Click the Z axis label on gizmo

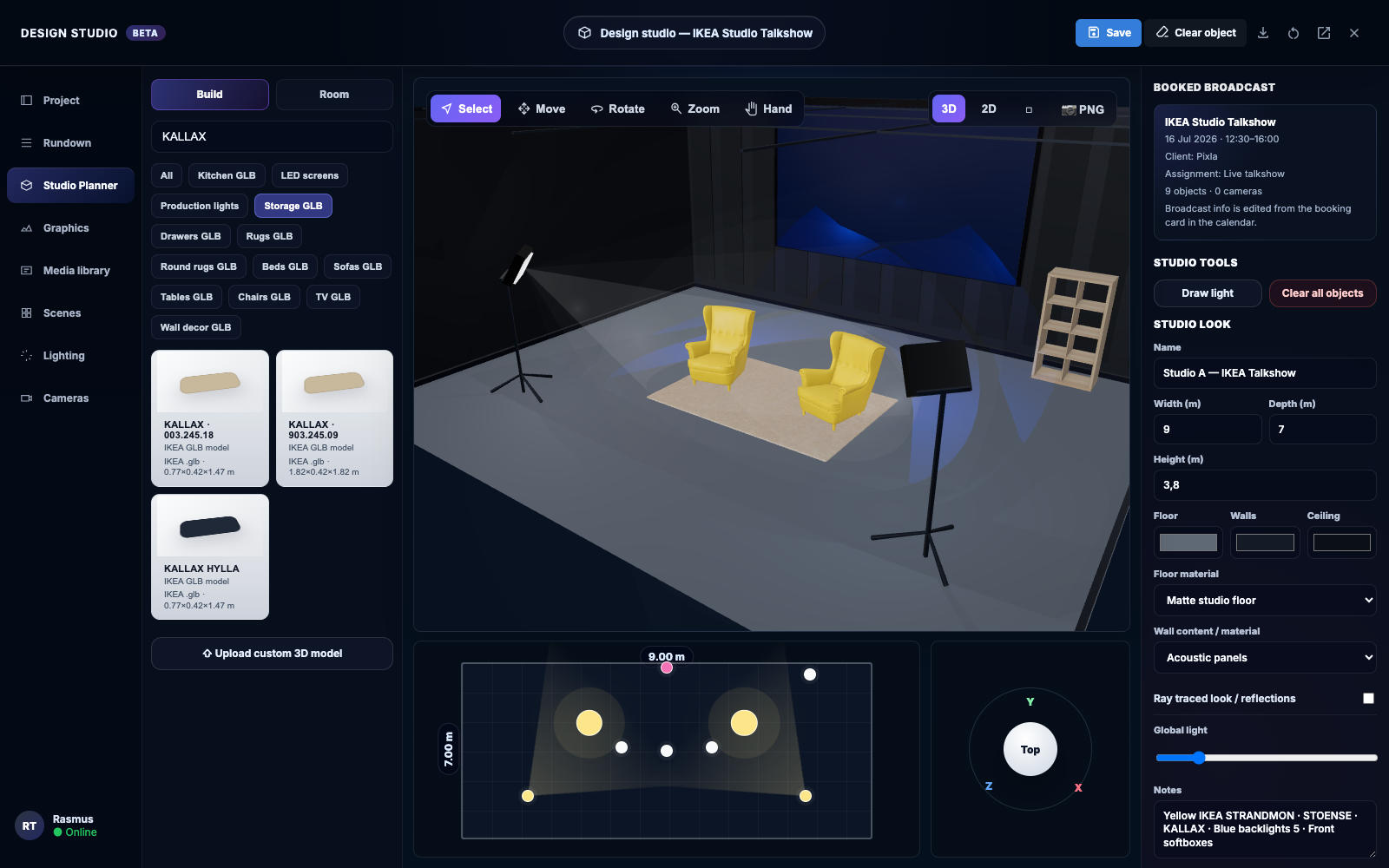pyautogui.click(x=989, y=786)
